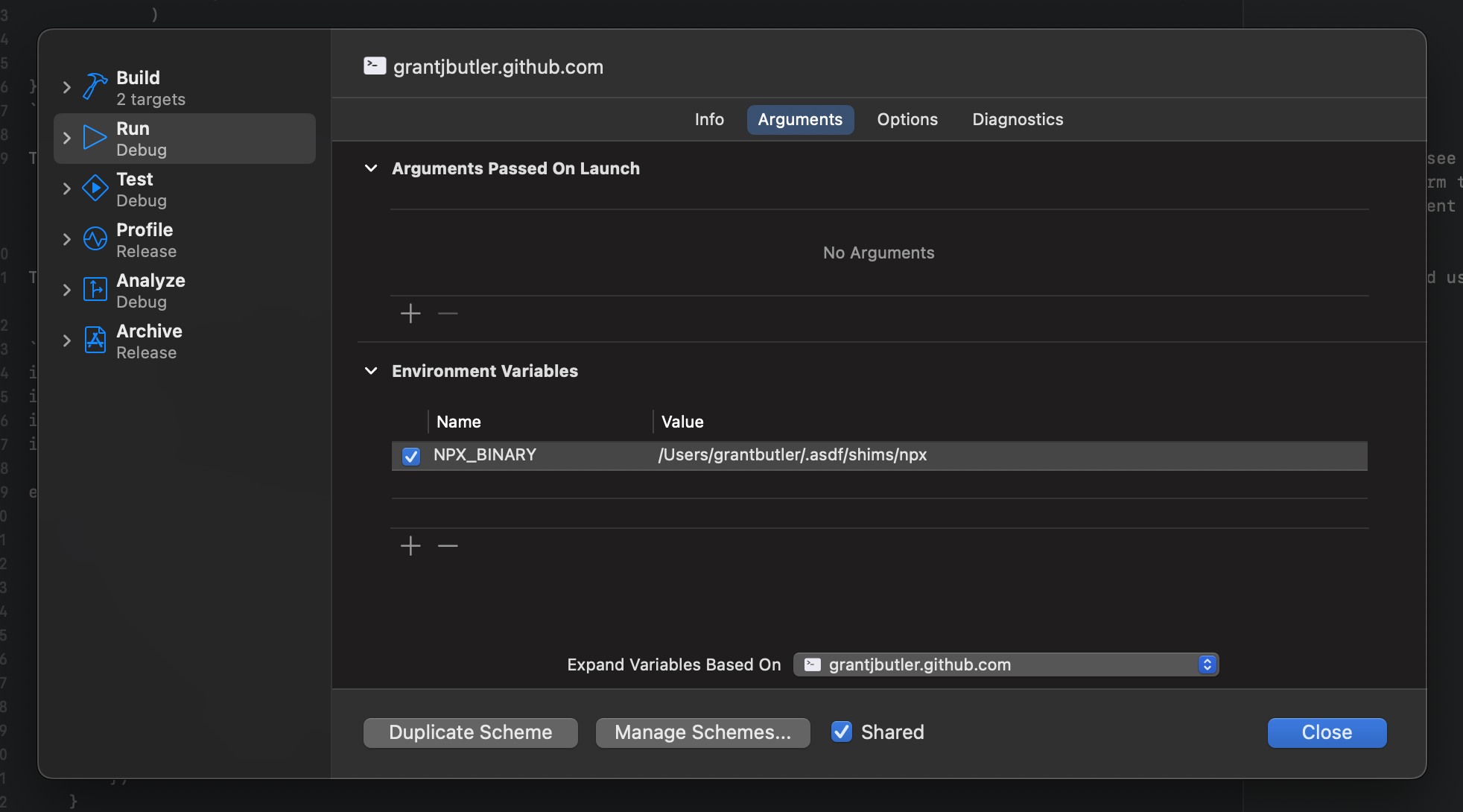
Task: Collapse Arguments Passed On Launch section
Action: point(371,168)
